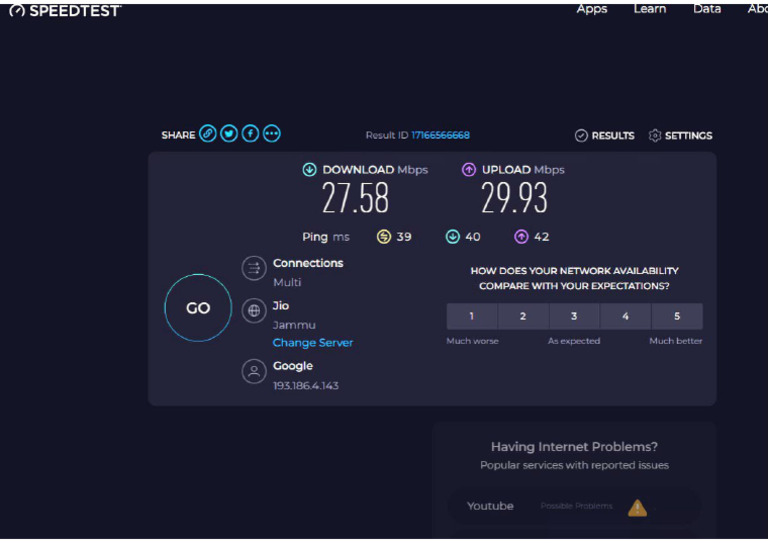Copy share link icon
The image size is (768, 543).
208,134
